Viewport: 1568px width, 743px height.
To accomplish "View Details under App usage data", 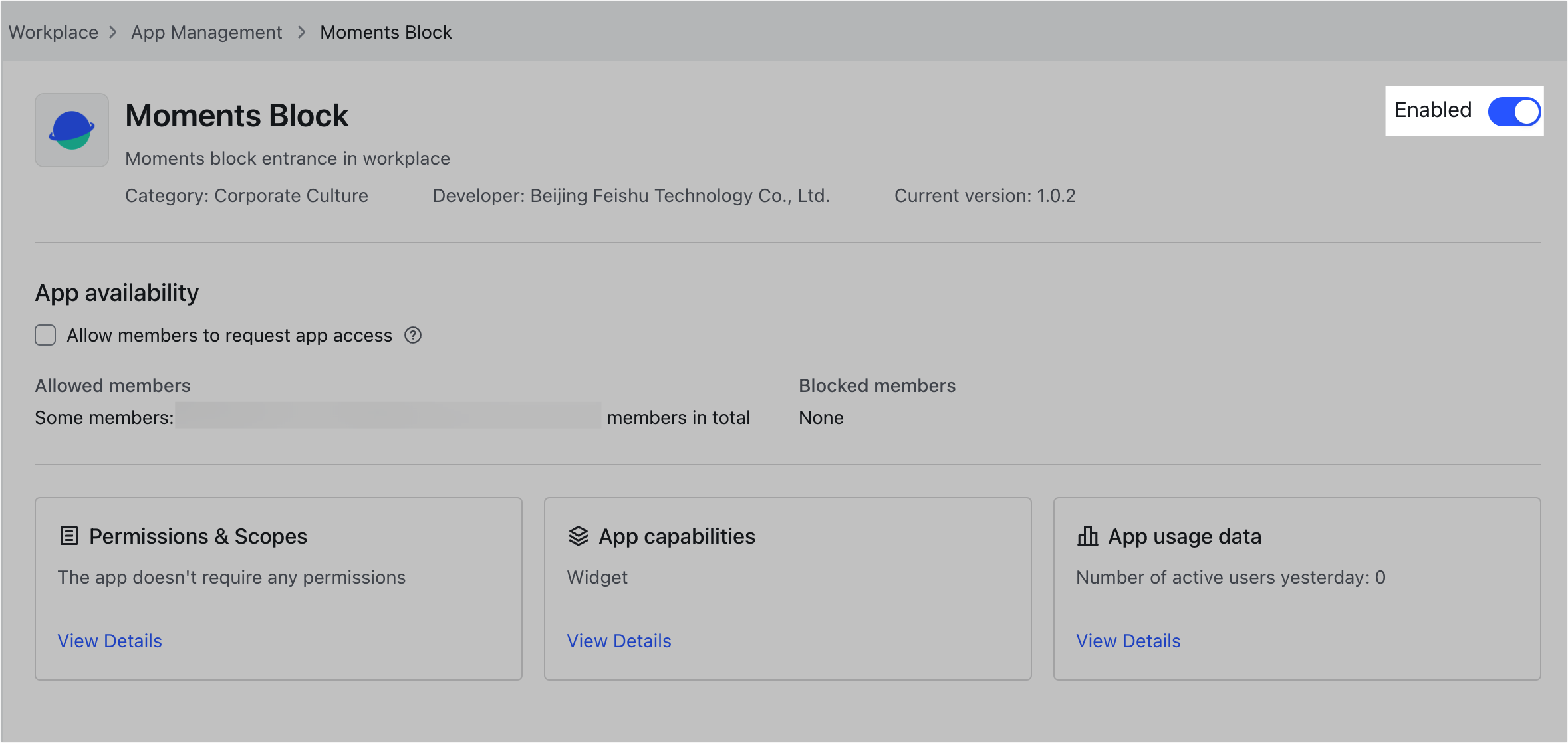I will click(x=1128, y=641).
